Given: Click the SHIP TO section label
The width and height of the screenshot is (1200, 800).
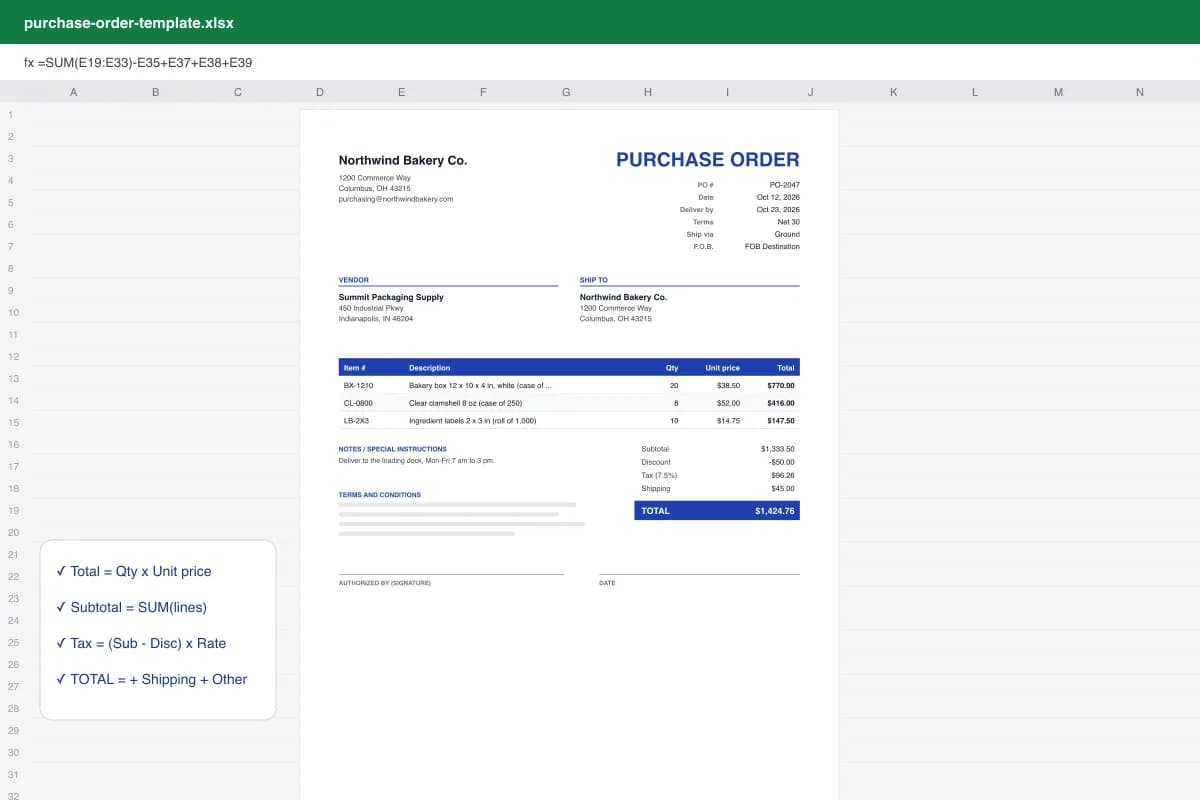Looking at the screenshot, I should pos(593,280).
